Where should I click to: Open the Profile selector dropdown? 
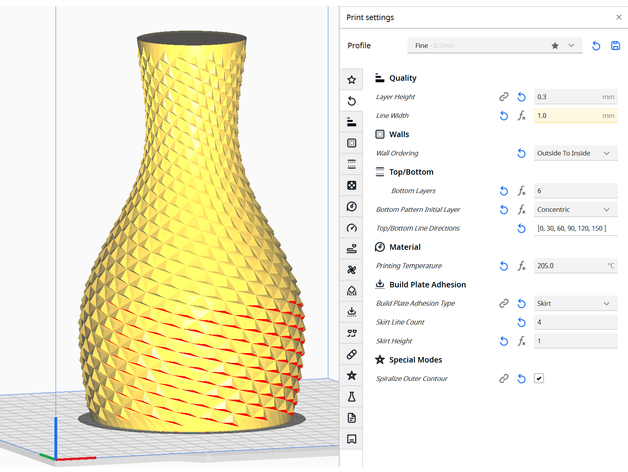495,46
